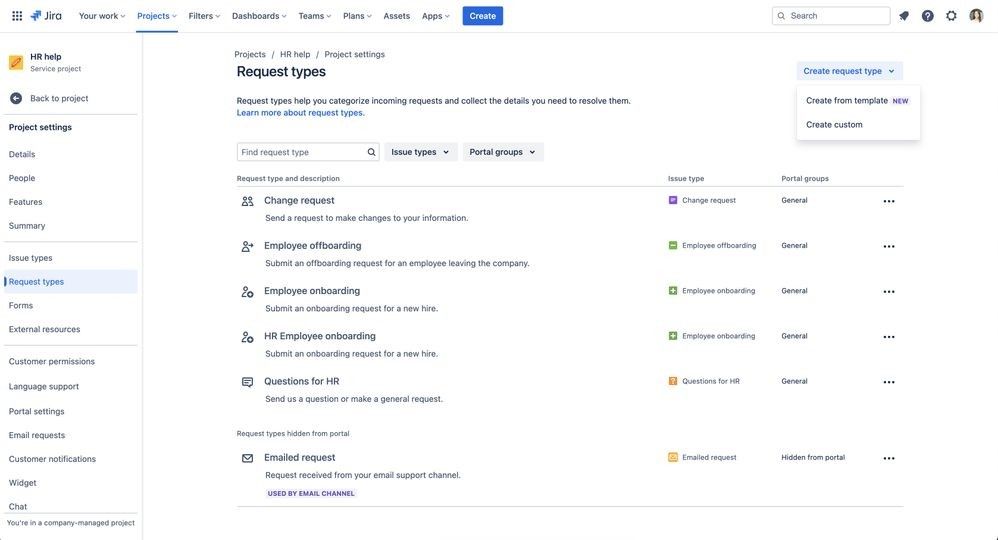Click the Back to project arrow icon
Screen dimensions: 998x540
16,98
